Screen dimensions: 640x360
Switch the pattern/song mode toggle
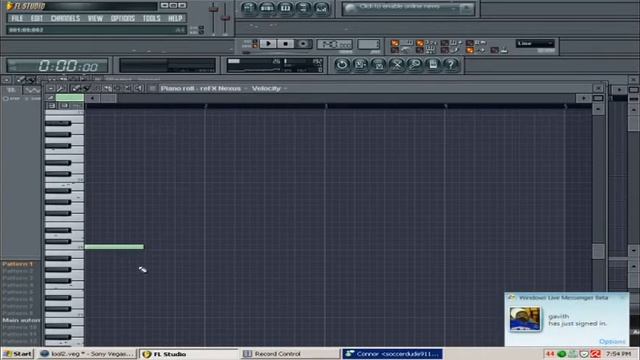coord(255,44)
